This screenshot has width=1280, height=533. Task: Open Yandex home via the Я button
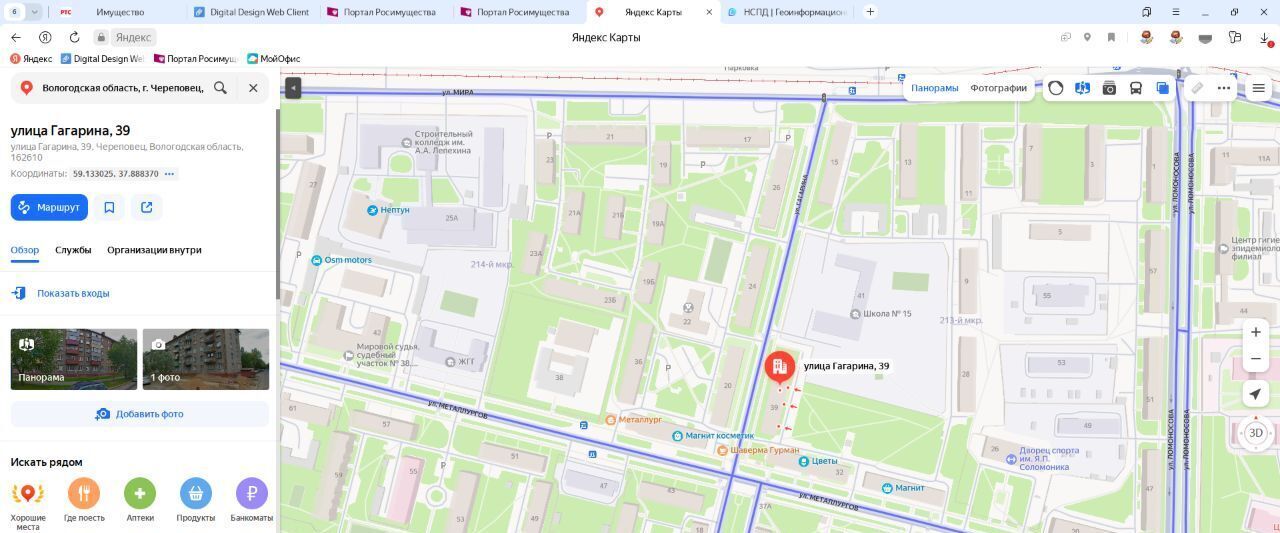click(x=45, y=37)
